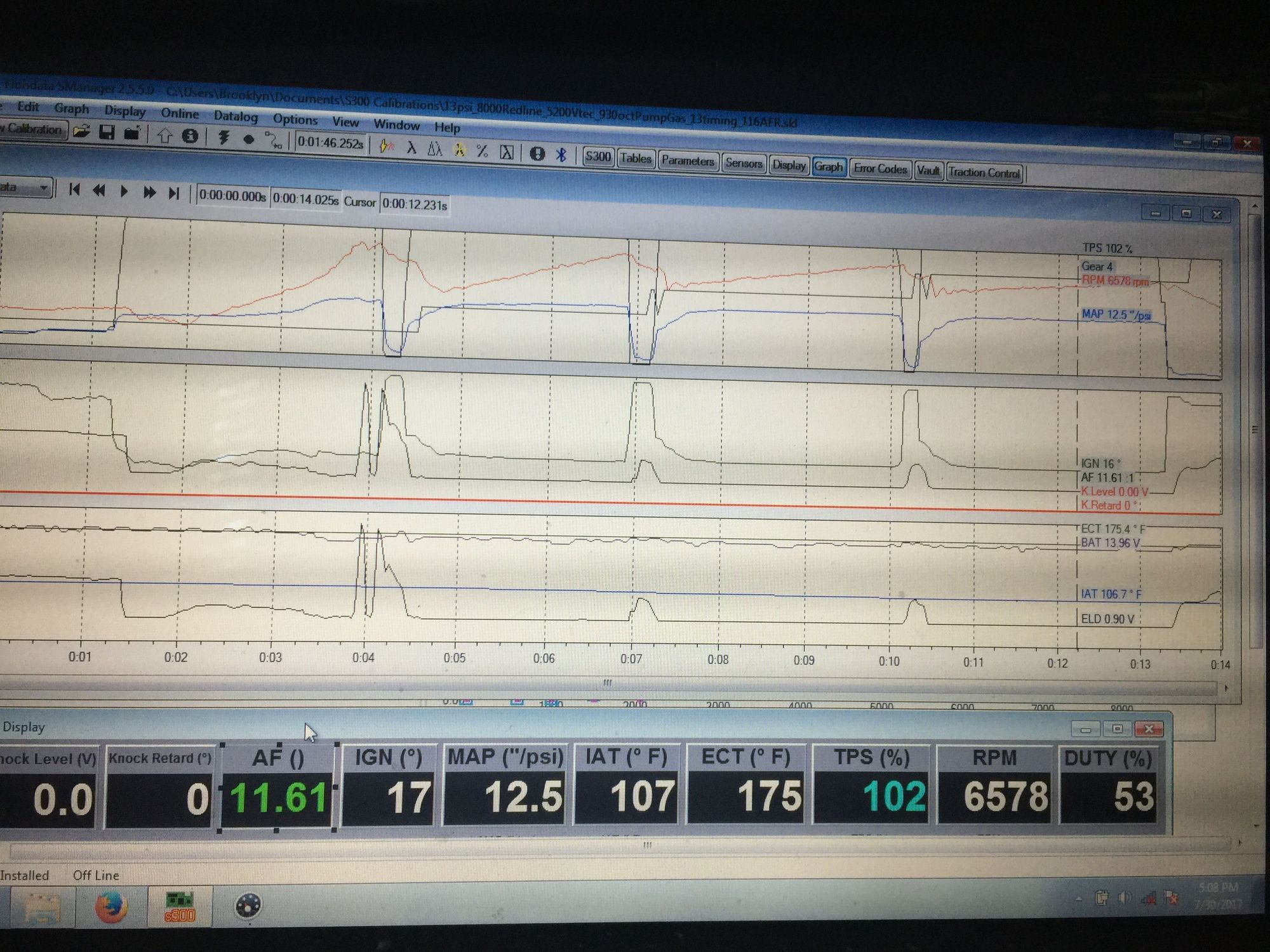Open the Datalog menu
The width and height of the screenshot is (1270, 952).
pyautogui.click(x=236, y=116)
